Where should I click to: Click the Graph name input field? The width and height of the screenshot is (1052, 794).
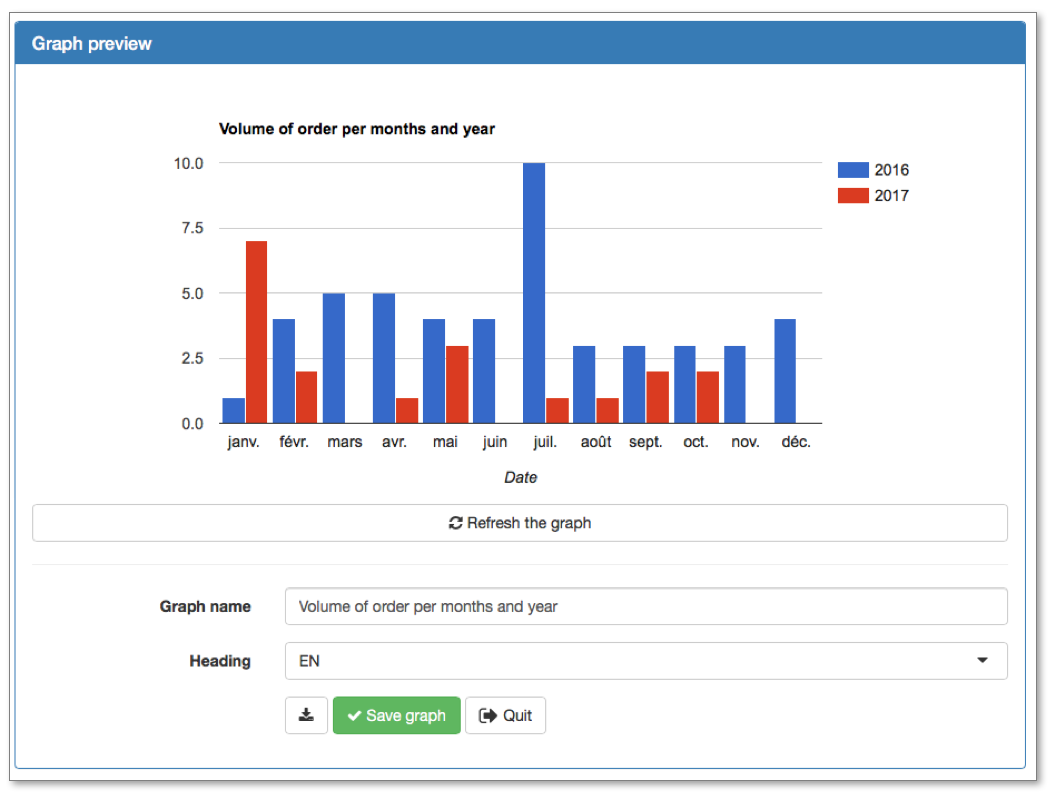coord(646,607)
